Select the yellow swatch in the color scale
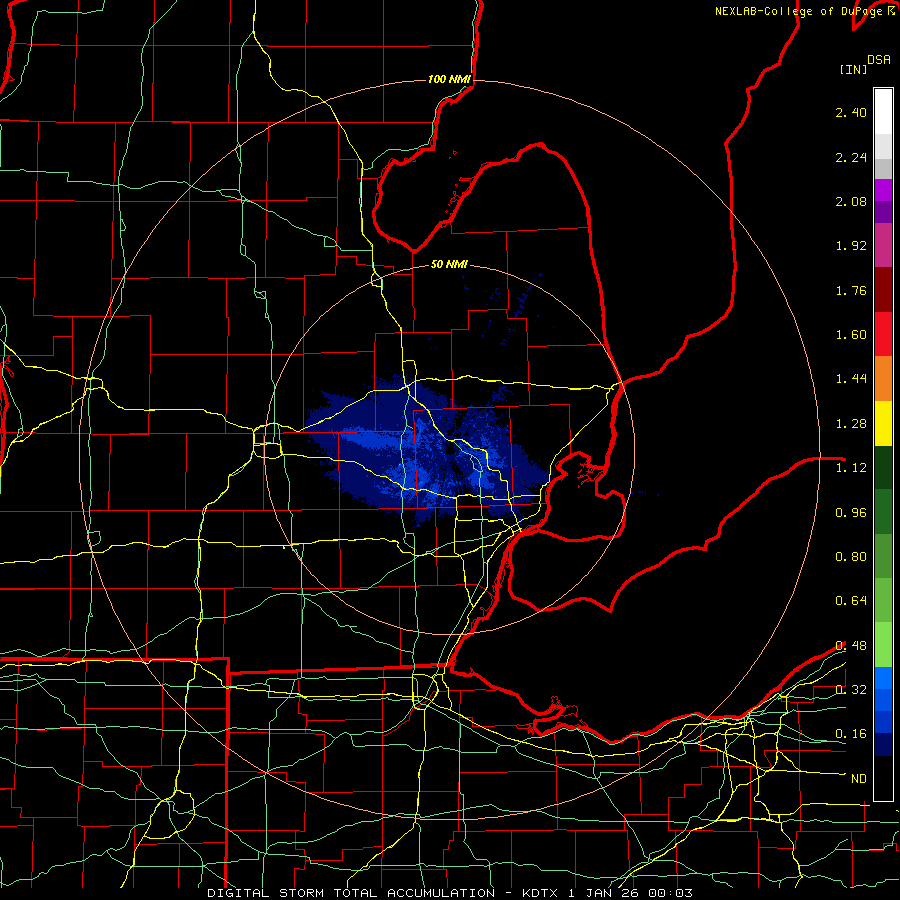Image resolution: width=900 pixels, height=900 pixels. click(883, 424)
